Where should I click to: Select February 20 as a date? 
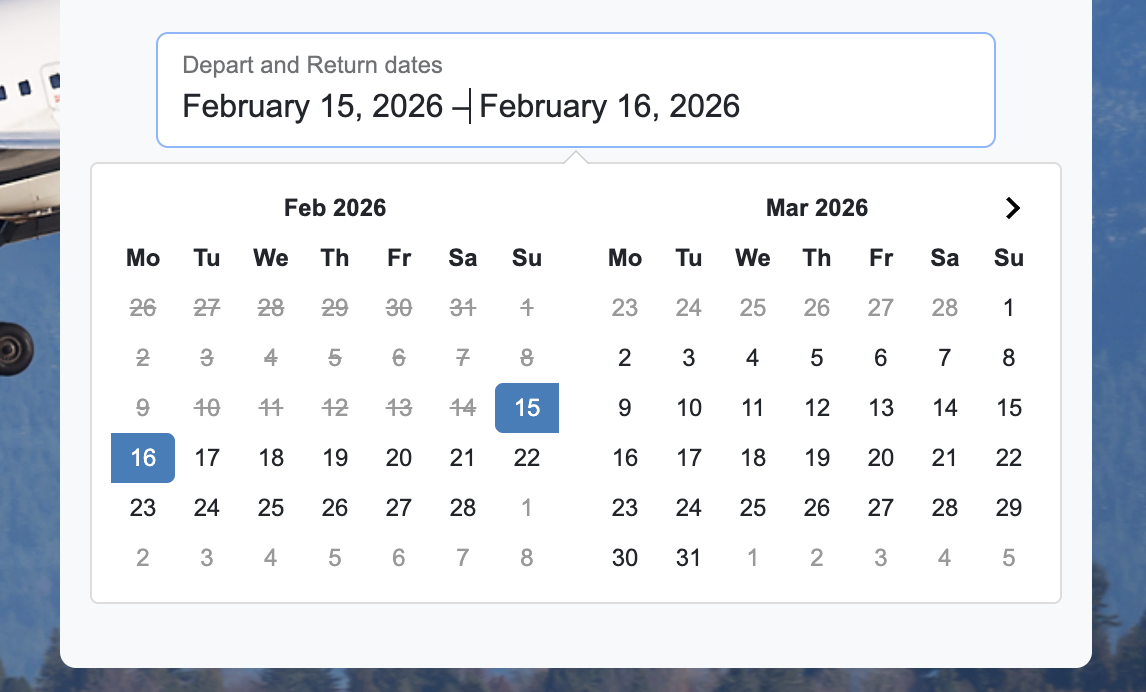399,458
